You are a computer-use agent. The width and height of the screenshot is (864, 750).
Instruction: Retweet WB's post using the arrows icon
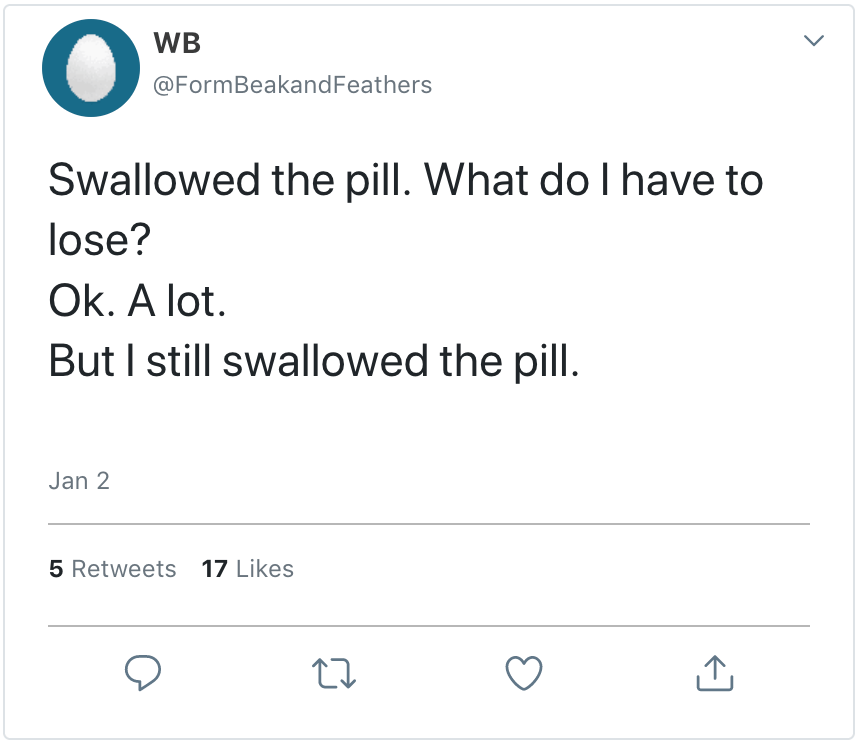(x=333, y=673)
